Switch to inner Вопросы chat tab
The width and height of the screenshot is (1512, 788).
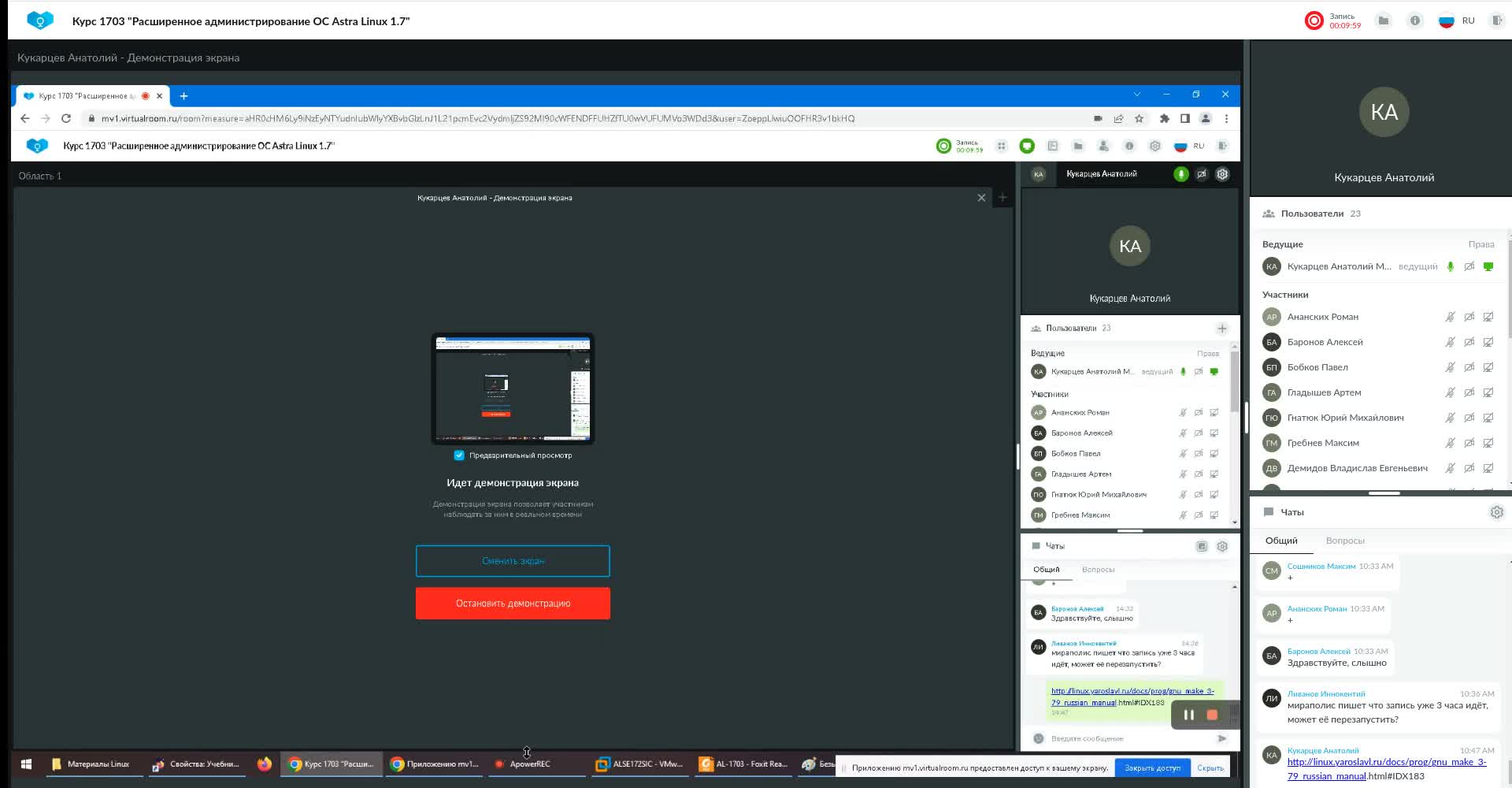click(1098, 570)
